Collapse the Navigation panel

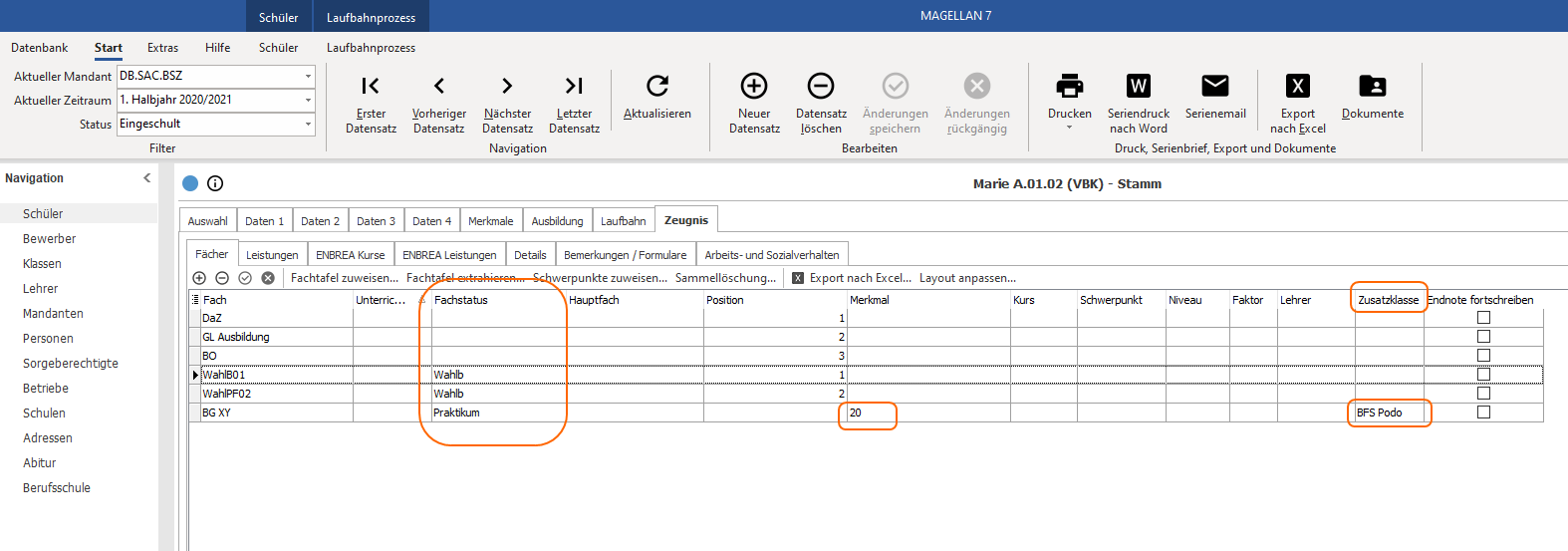146,178
